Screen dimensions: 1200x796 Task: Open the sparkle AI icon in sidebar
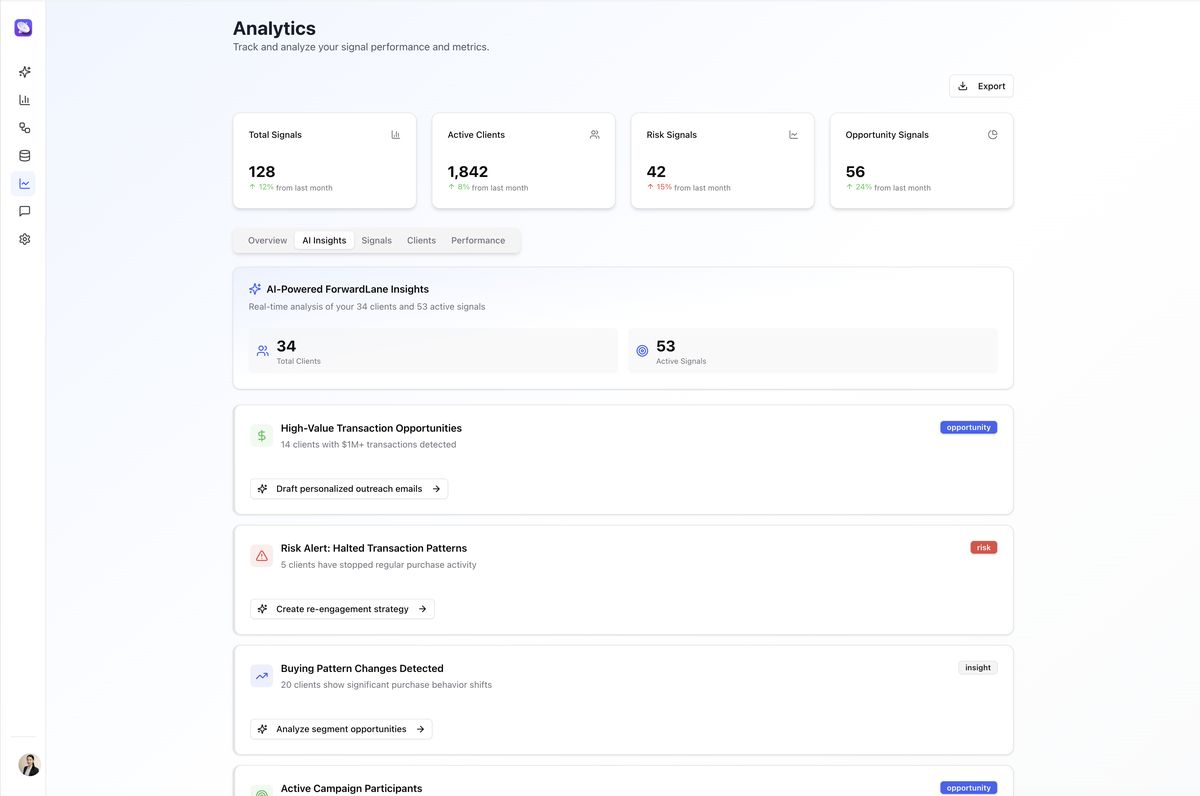click(x=24, y=72)
